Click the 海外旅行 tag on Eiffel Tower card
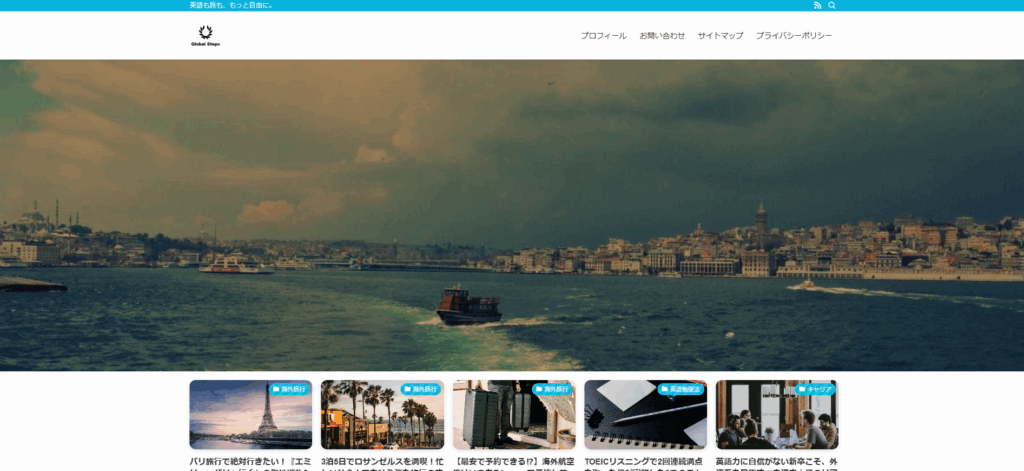 point(290,389)
